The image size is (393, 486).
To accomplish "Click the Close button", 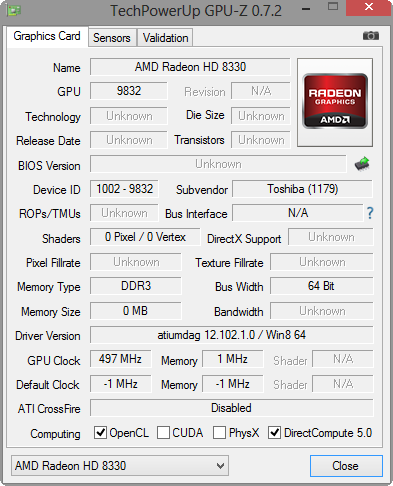I will [x=346, y=466].
